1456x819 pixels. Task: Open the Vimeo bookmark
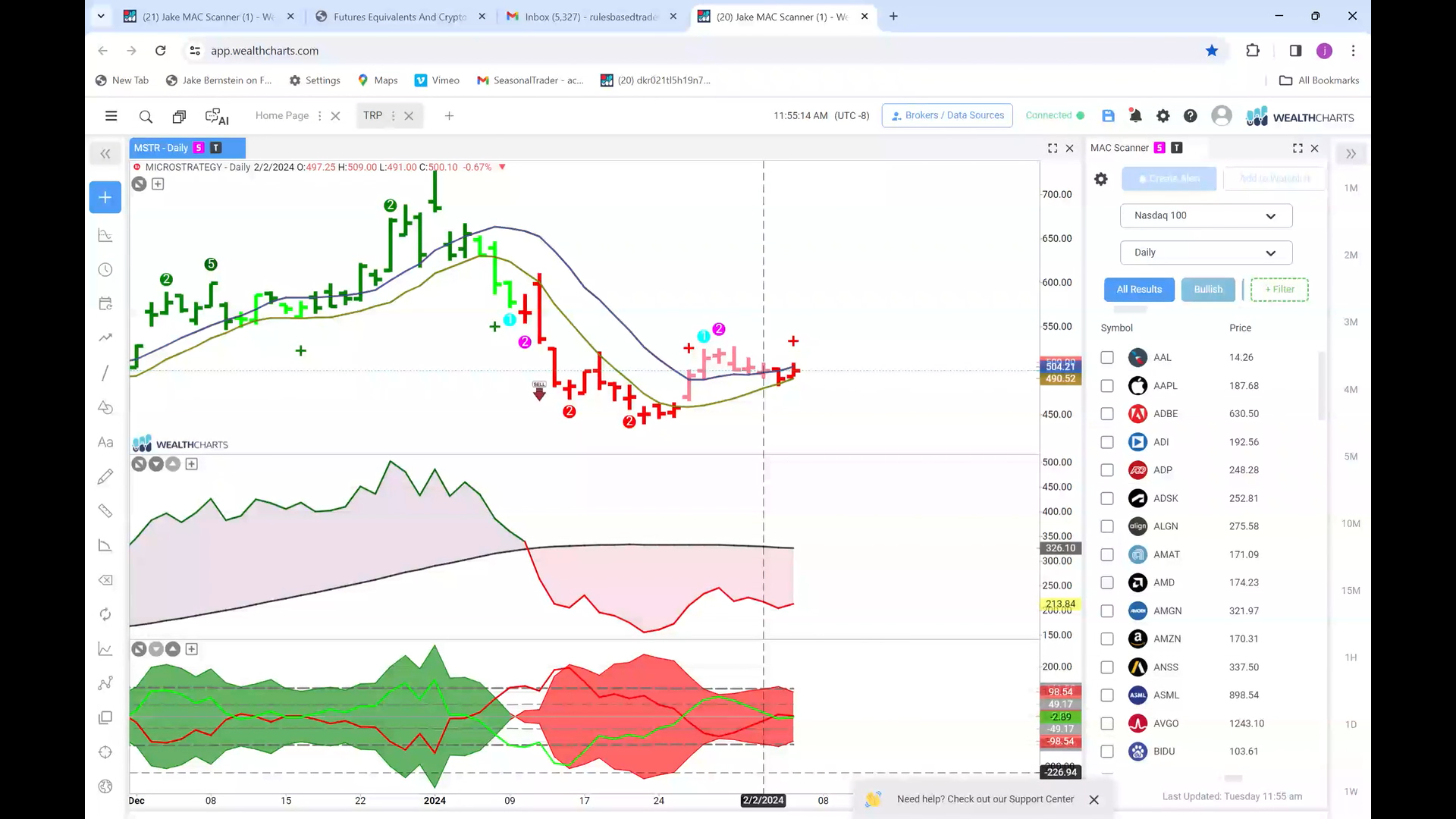pos(437,80)
